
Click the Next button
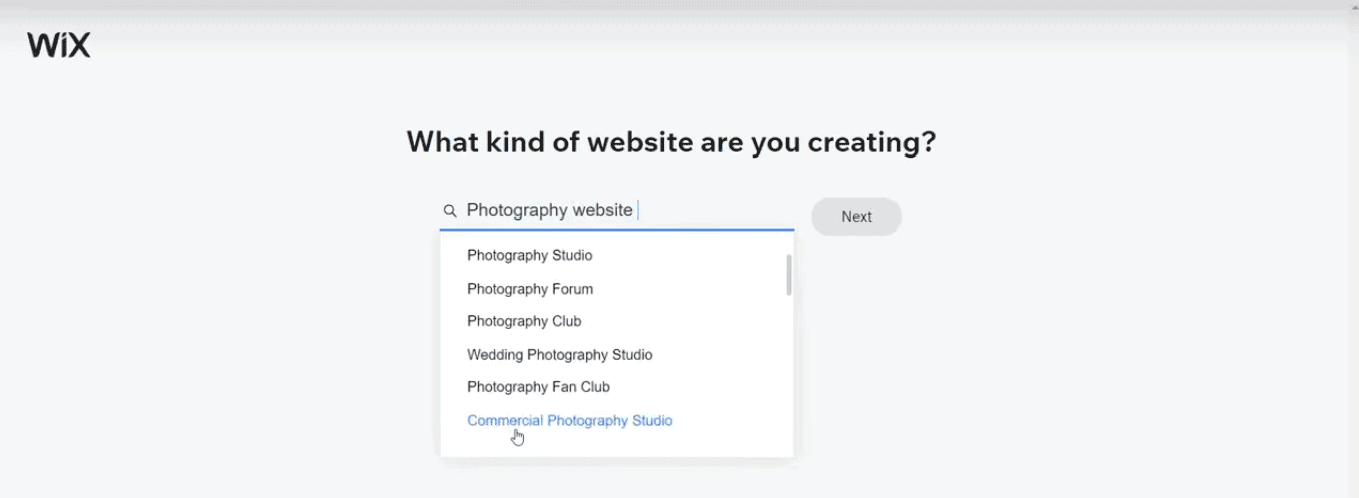pos(856,216)
